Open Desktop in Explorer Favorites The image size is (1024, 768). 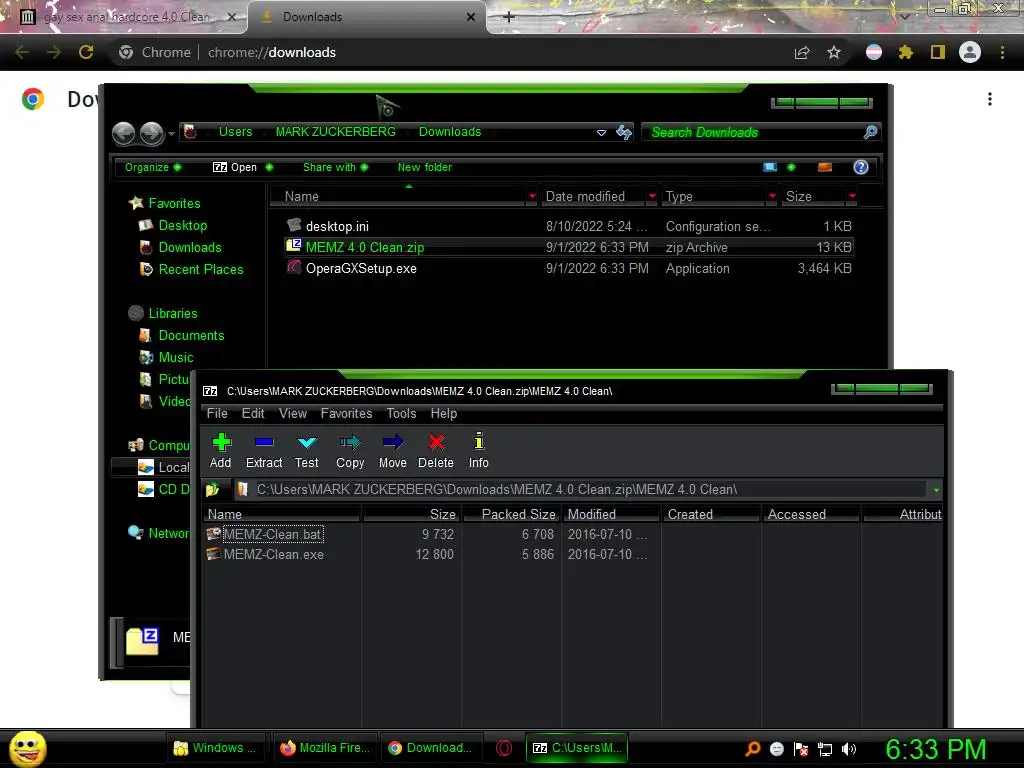(x=182, y=225)
